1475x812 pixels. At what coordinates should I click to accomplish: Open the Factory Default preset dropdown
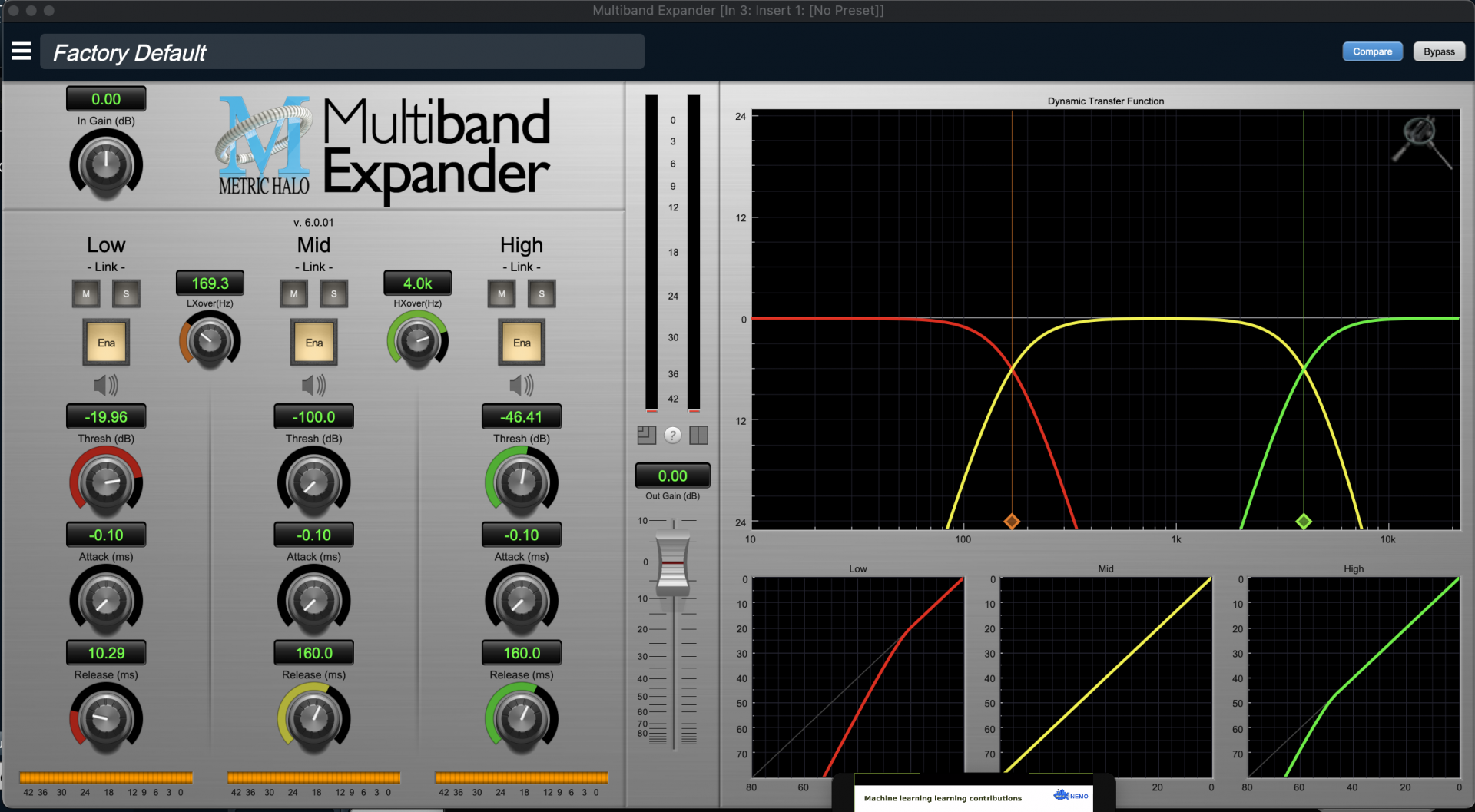pyautogui.click(x=342, y=52)
